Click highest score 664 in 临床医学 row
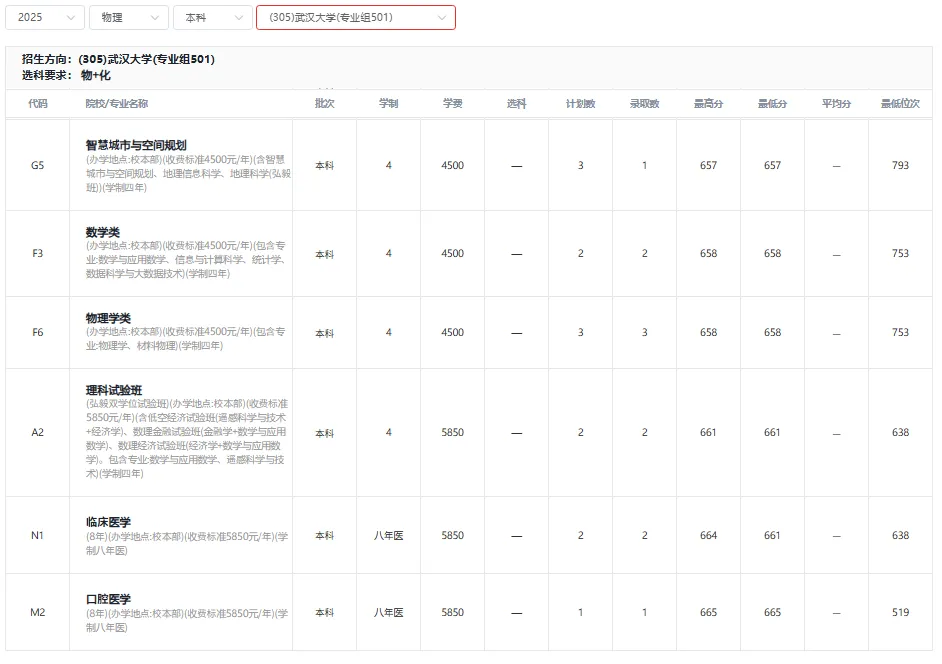This screenshot has width=942, height=664. click(708, 535)
